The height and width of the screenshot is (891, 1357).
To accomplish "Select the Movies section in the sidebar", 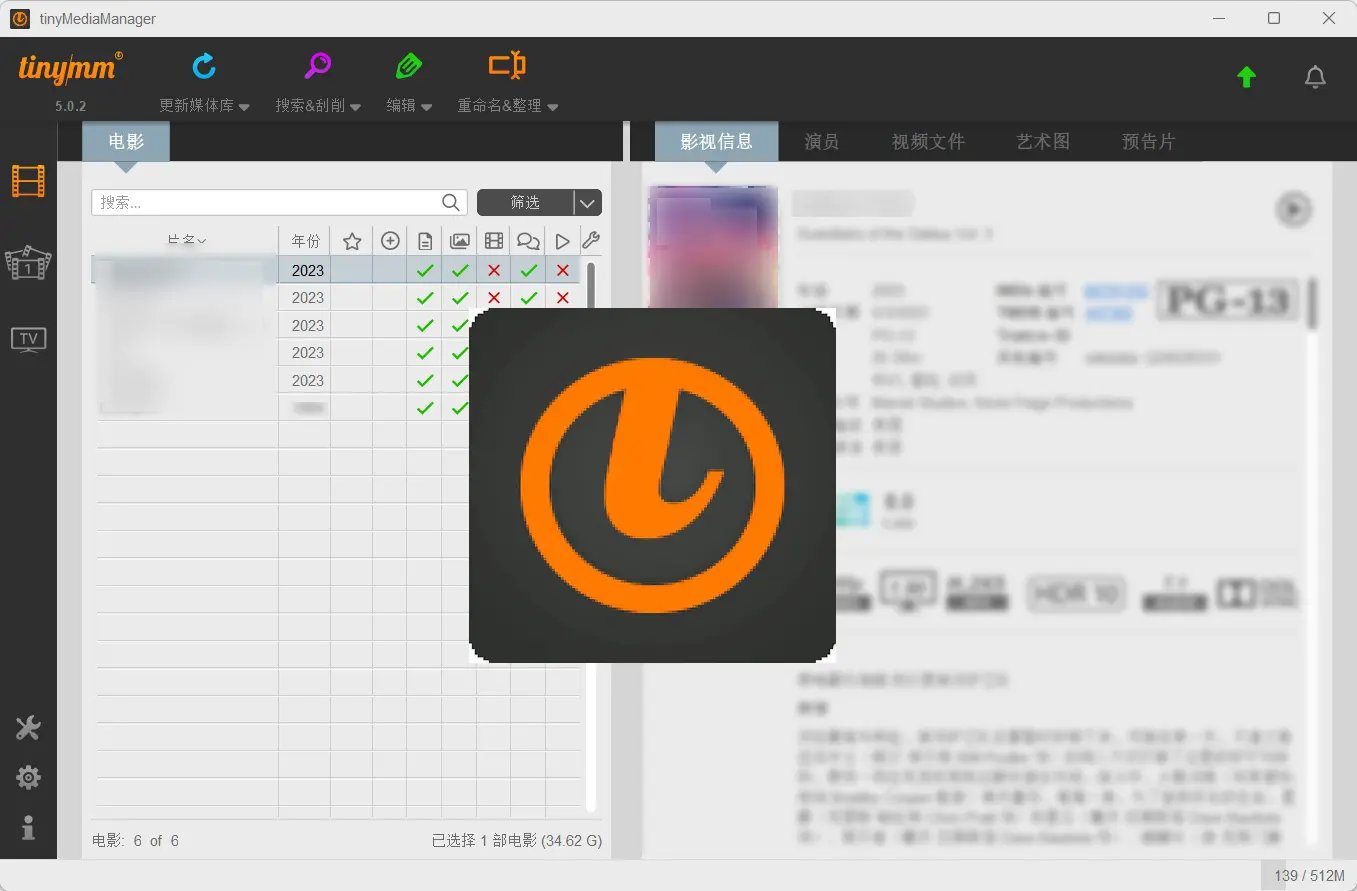I will 28,181.
